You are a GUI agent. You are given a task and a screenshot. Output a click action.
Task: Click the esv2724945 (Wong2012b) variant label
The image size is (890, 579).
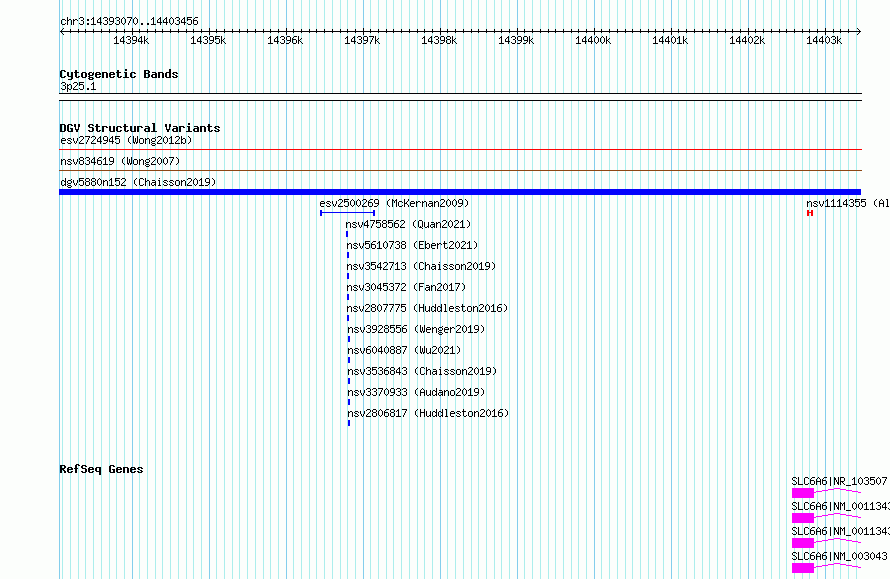pyautogui.click(x=126, y=140)
